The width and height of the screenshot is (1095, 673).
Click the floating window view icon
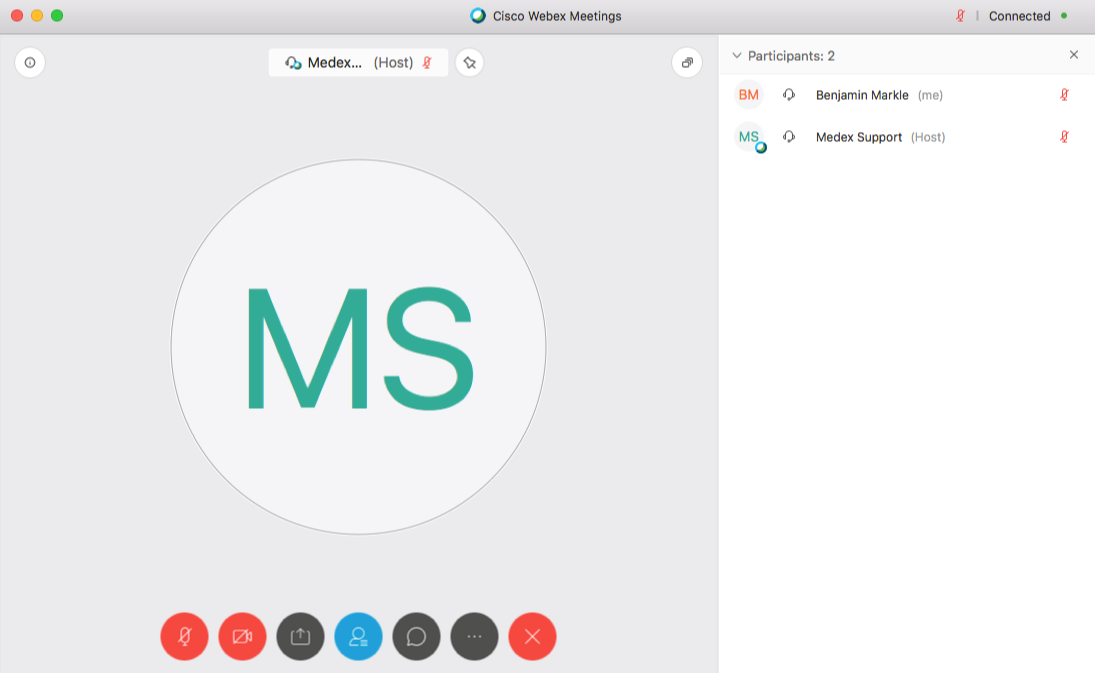[x=687, y=63]
